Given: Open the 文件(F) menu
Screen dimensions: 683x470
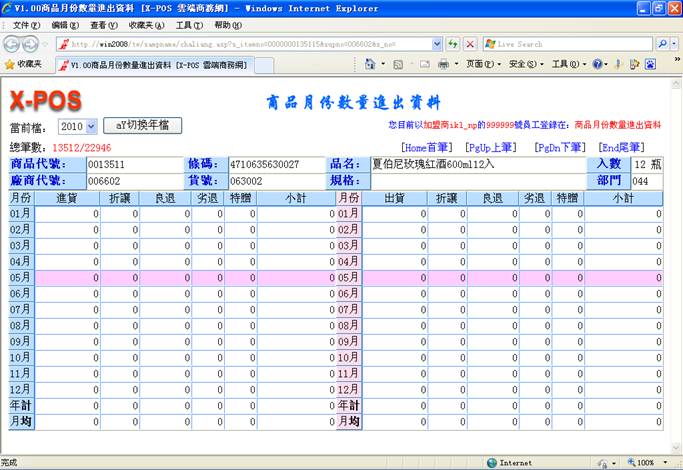Looking at the screenshot, I should coord(26,24).
